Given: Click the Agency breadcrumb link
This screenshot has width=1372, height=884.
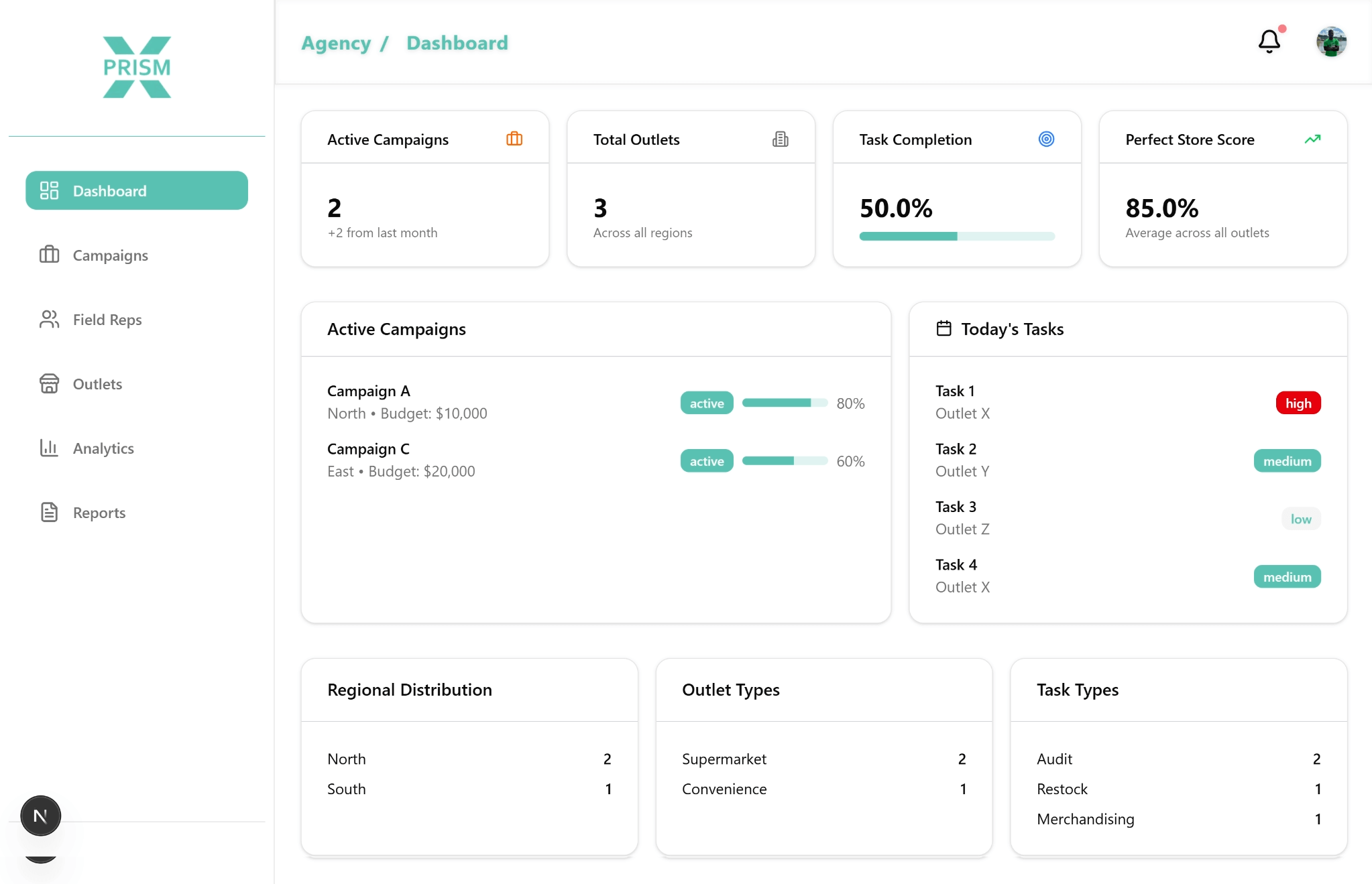Looking at the screenshot, I should click(335, 43).
